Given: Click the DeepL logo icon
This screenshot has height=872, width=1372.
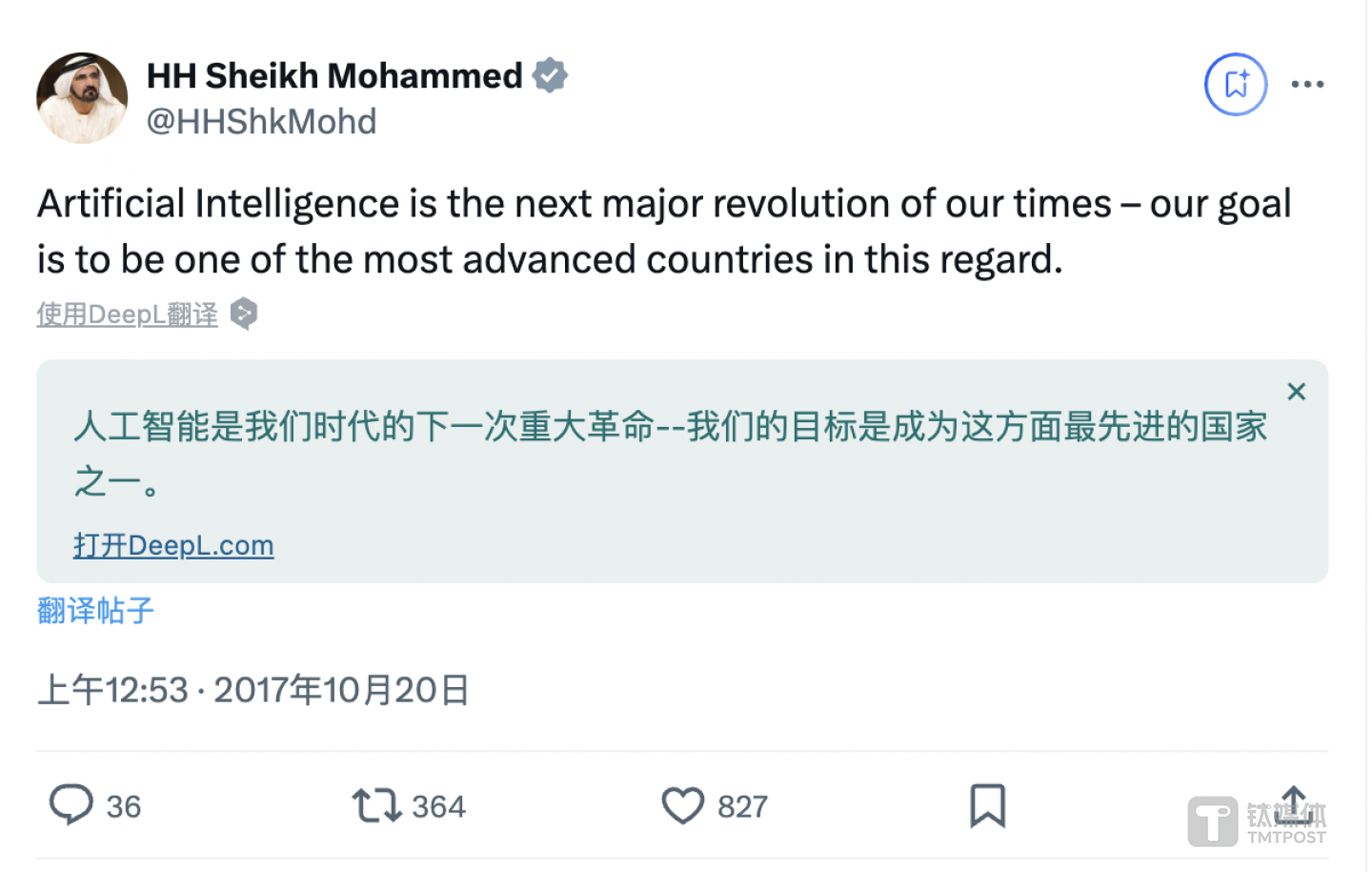Looking at the screenshot, I should [x=244, y=314].
